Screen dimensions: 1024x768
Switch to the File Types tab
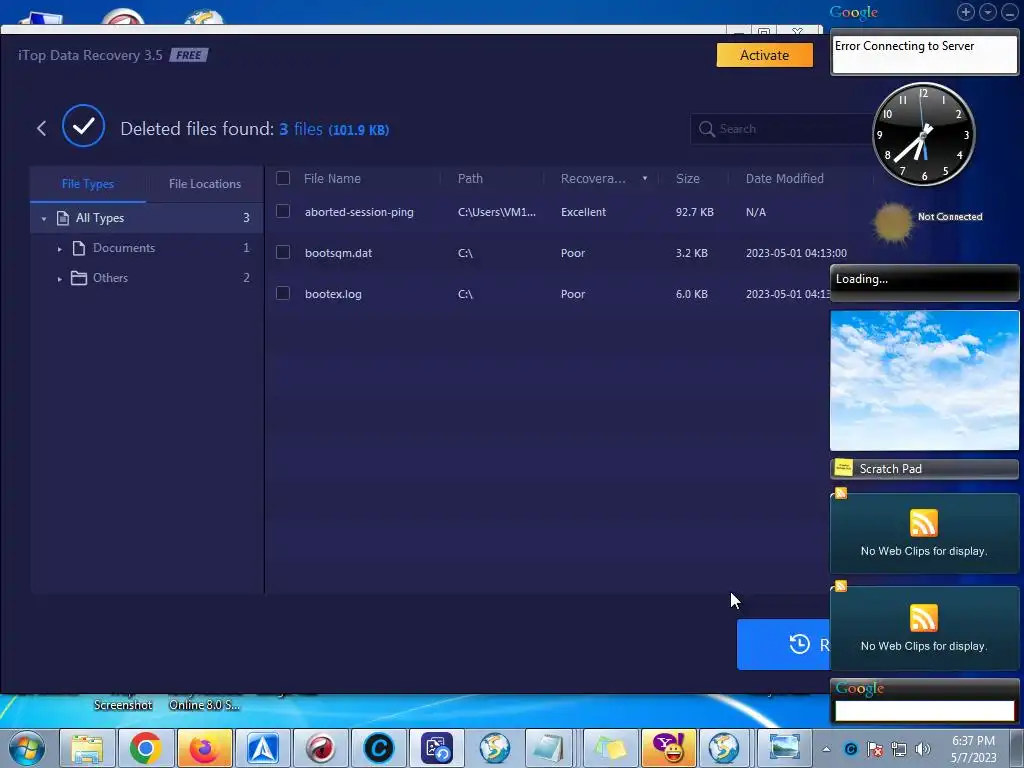[88, 184]
